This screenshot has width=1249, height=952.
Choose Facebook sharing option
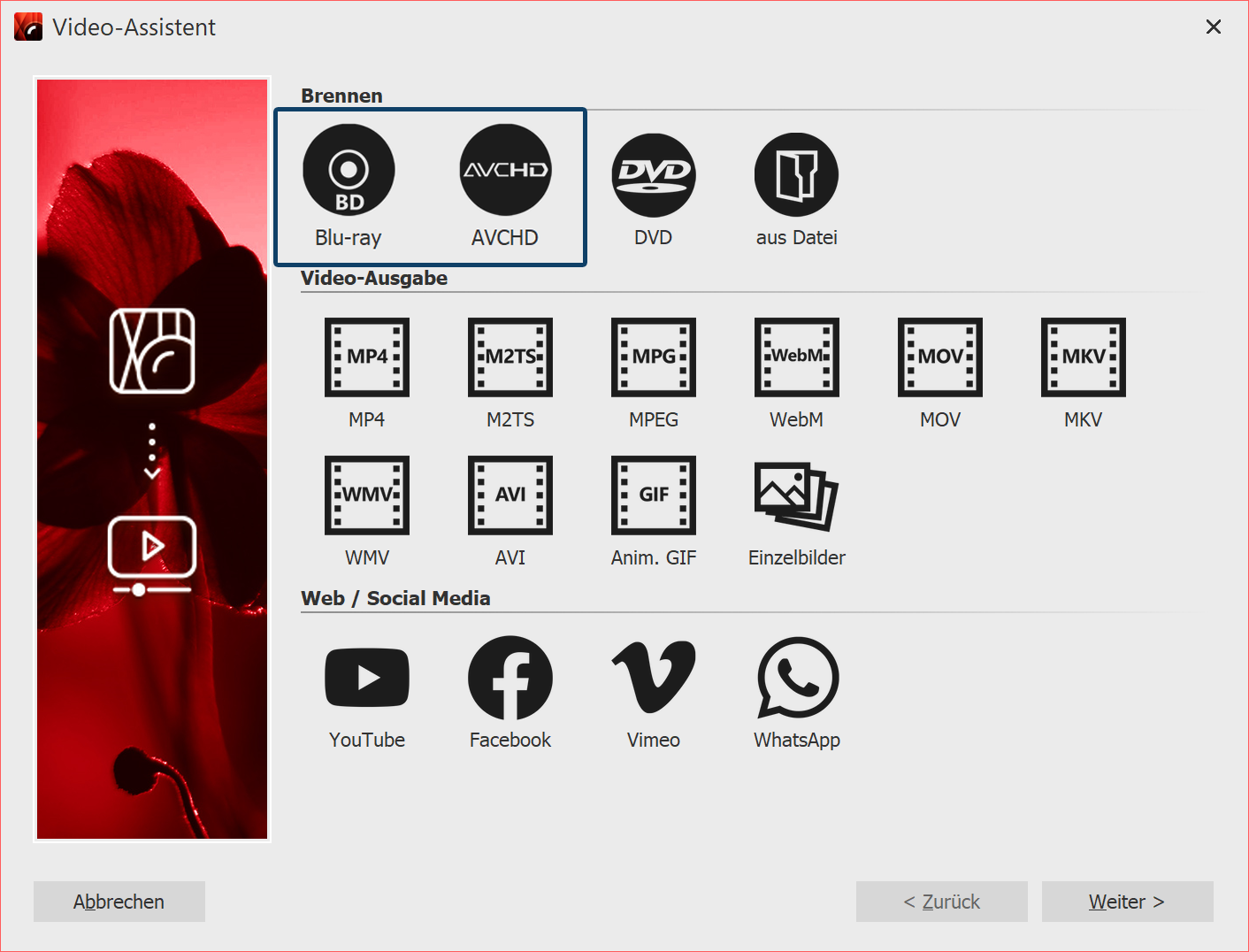(510, 677)
